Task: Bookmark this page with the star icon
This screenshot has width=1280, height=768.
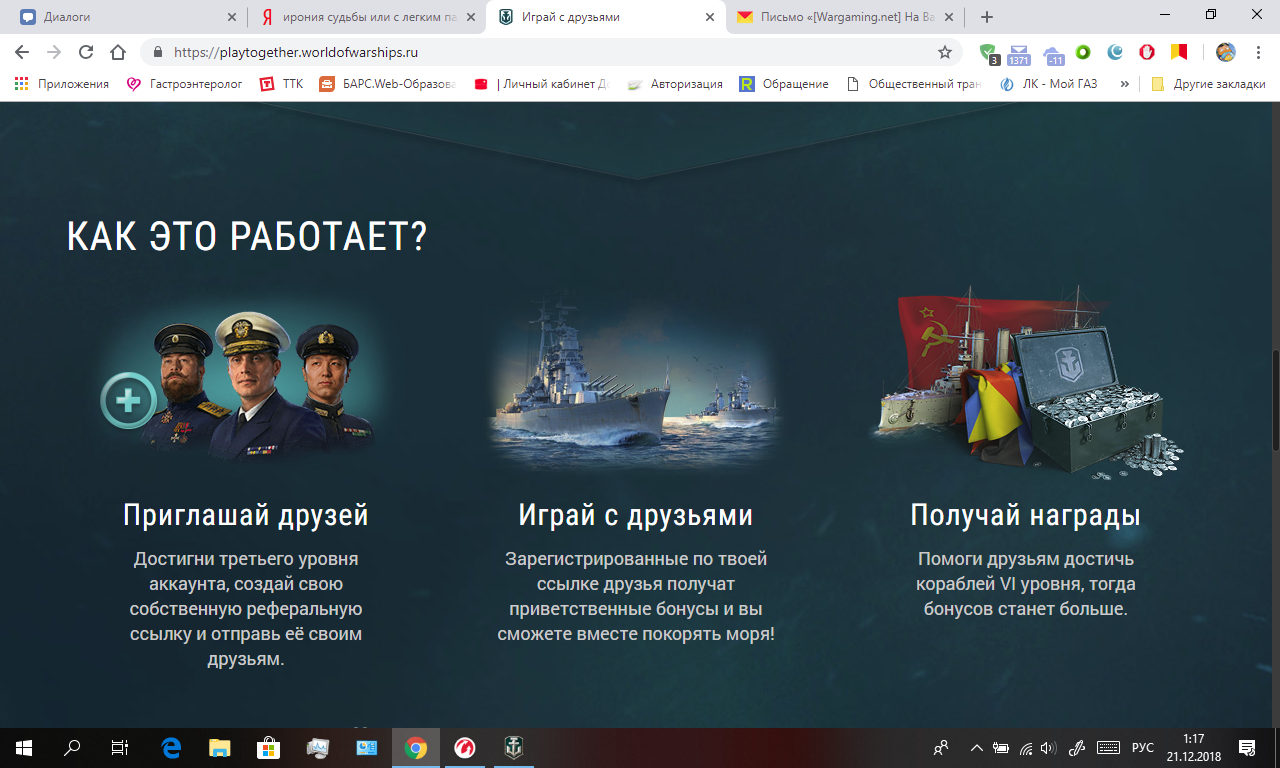Action: click(944, 52)
